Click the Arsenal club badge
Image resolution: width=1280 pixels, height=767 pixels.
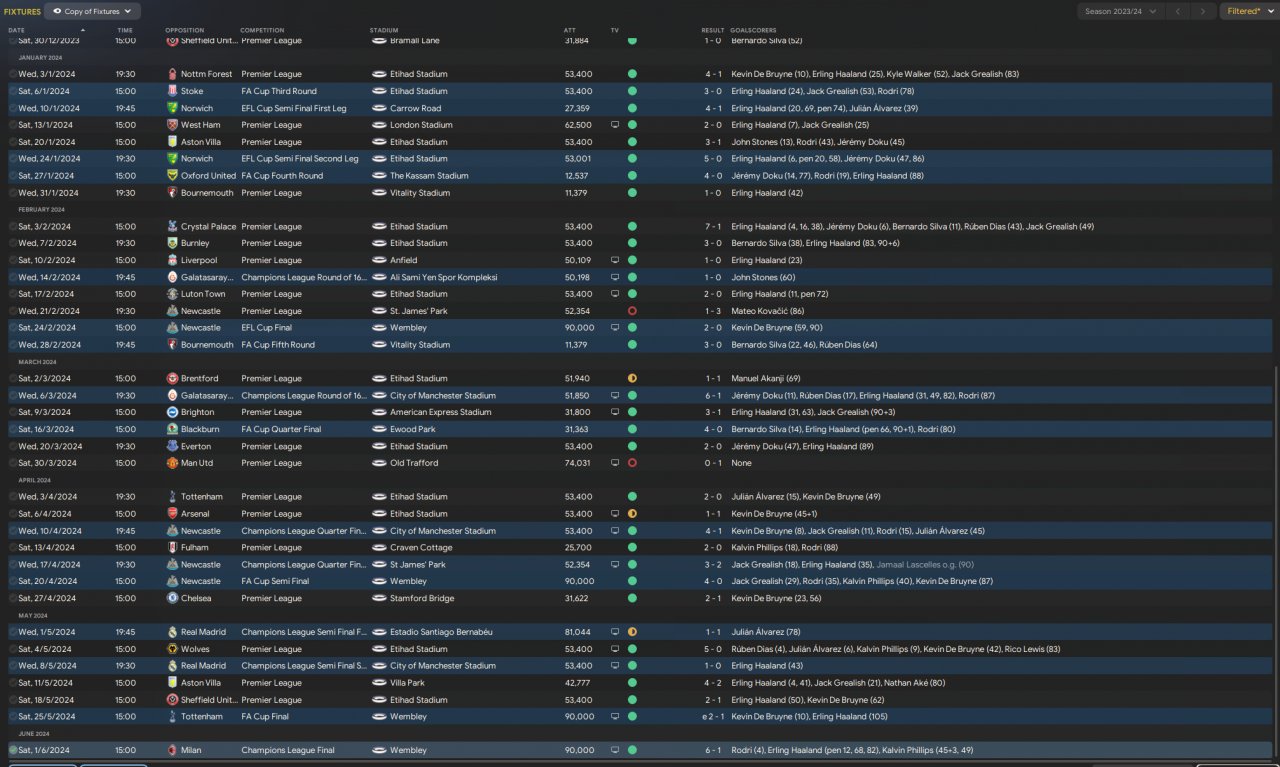173,514
